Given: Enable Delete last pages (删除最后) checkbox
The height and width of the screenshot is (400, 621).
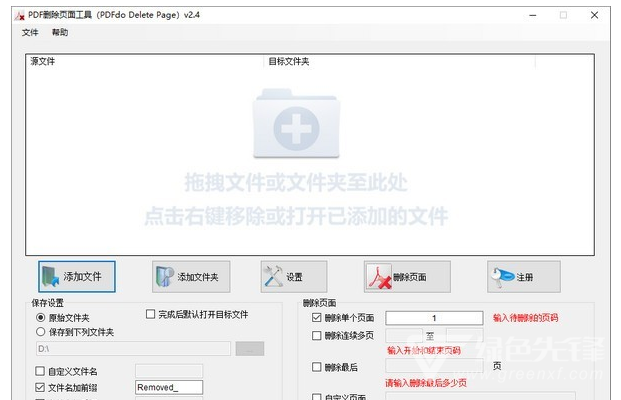Looking at the screenshot, I should click(317, 367).
